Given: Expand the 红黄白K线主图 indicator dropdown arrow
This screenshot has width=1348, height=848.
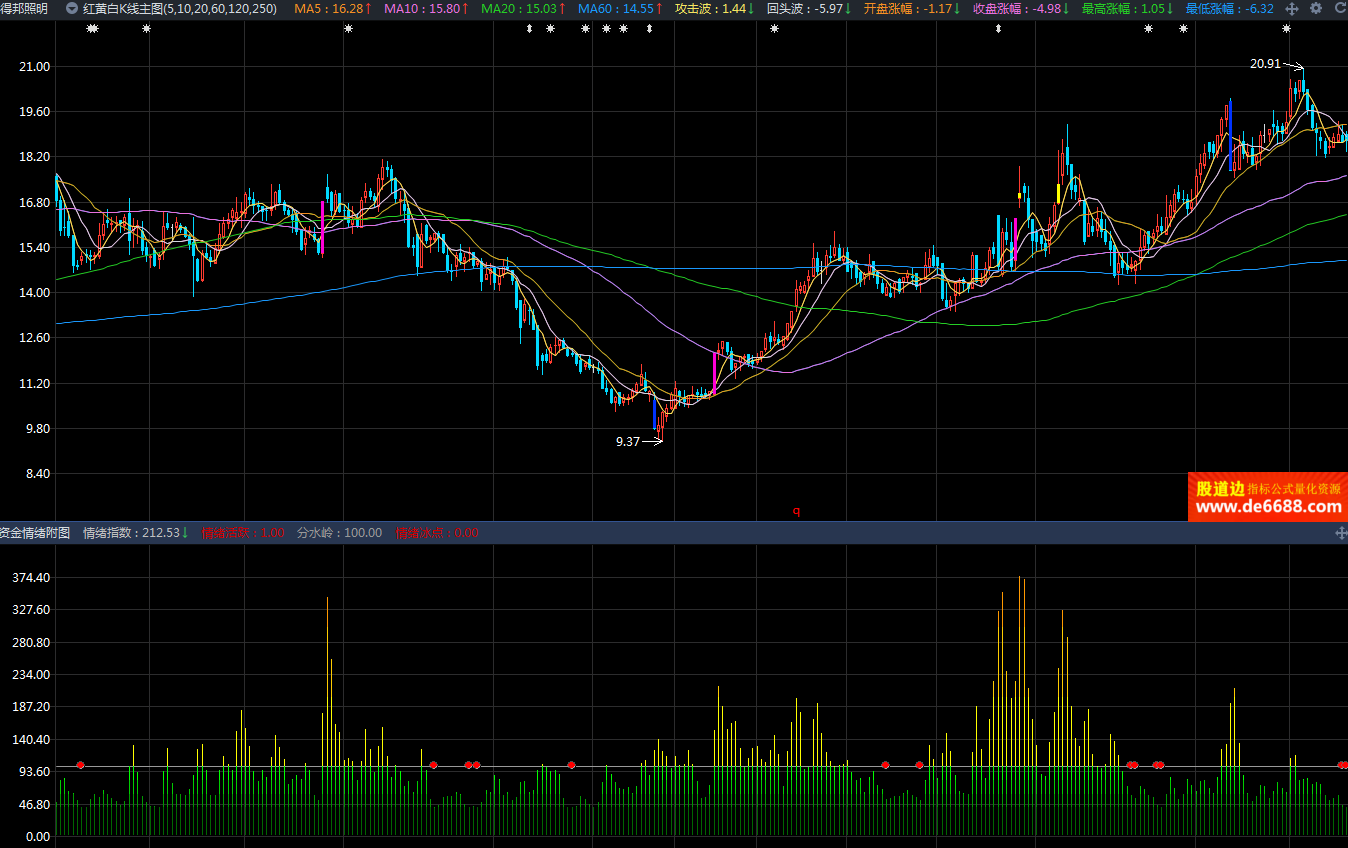Looking at the screenshot, I should 71,8.
